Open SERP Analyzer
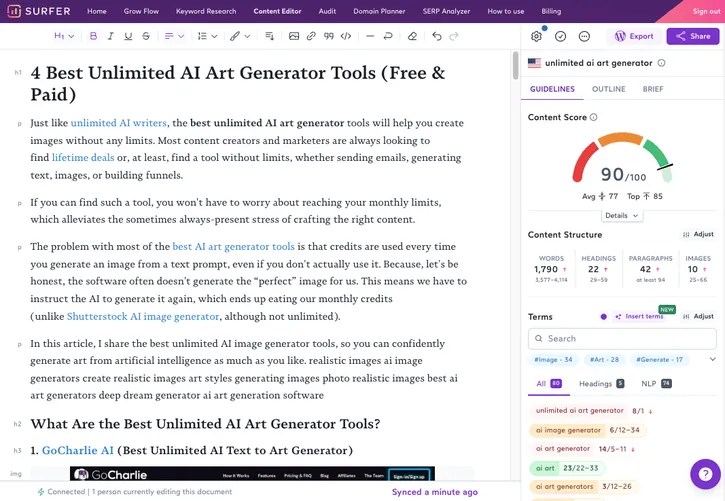 point(446,11)
